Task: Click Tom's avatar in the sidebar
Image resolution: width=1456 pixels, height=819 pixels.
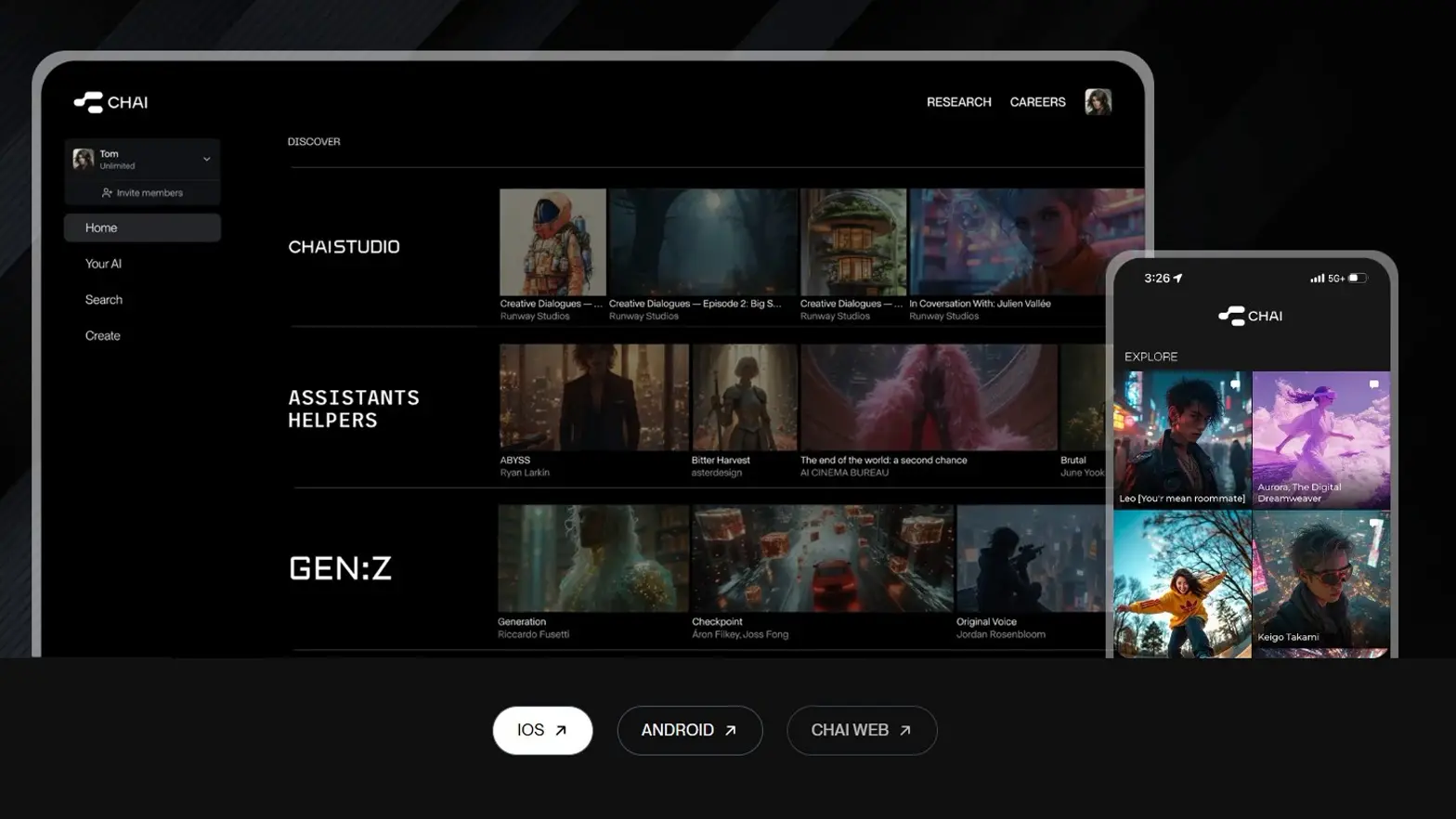Action: [84, 160]
